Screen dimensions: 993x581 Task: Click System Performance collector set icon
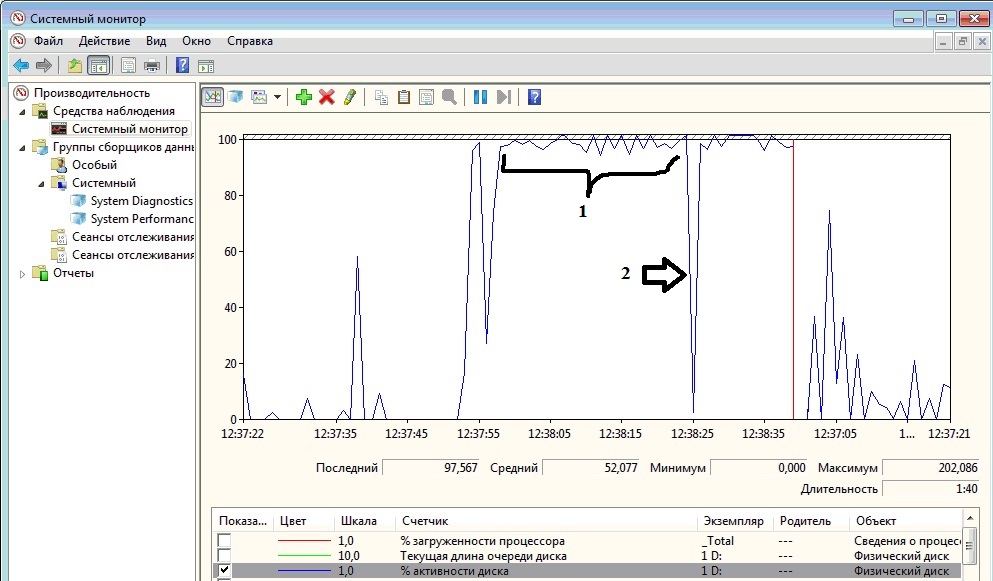[79, 219]
